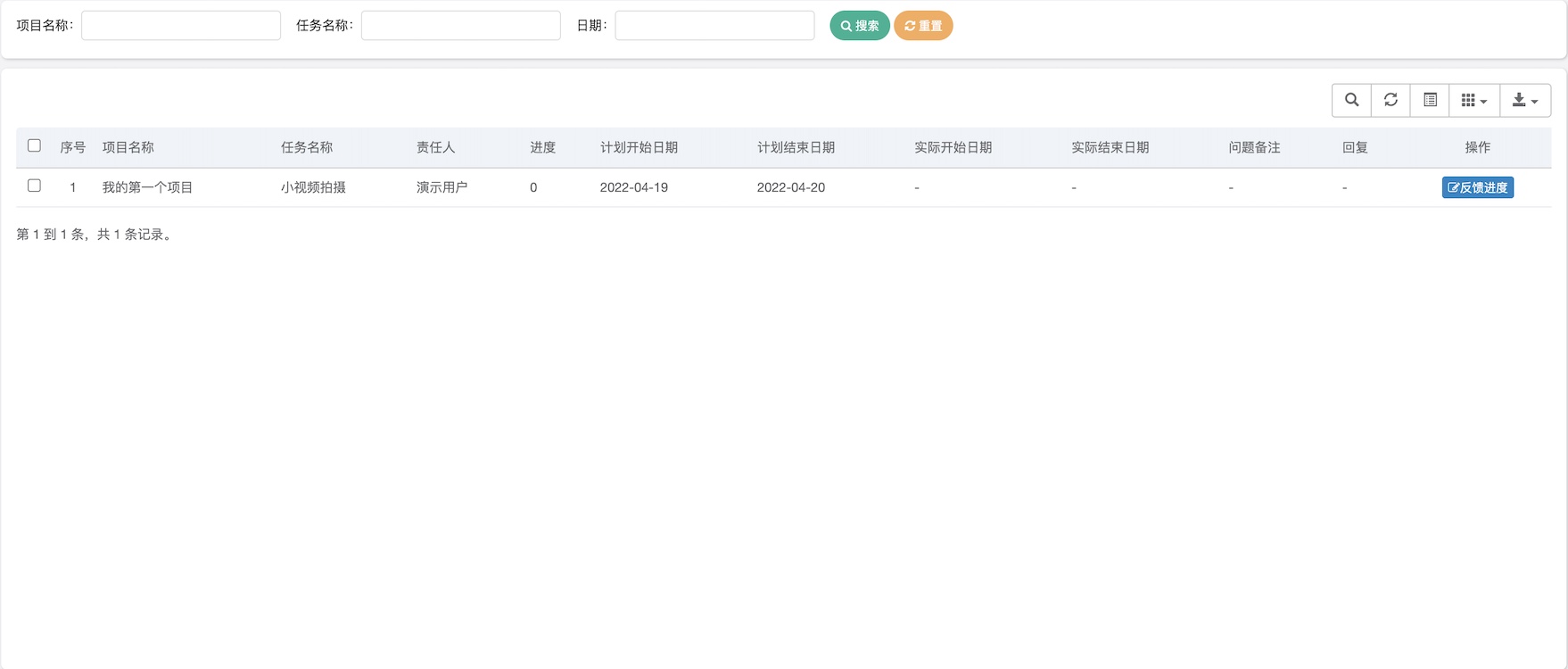Click the progress value 0 cell

[x=533, y=187]
